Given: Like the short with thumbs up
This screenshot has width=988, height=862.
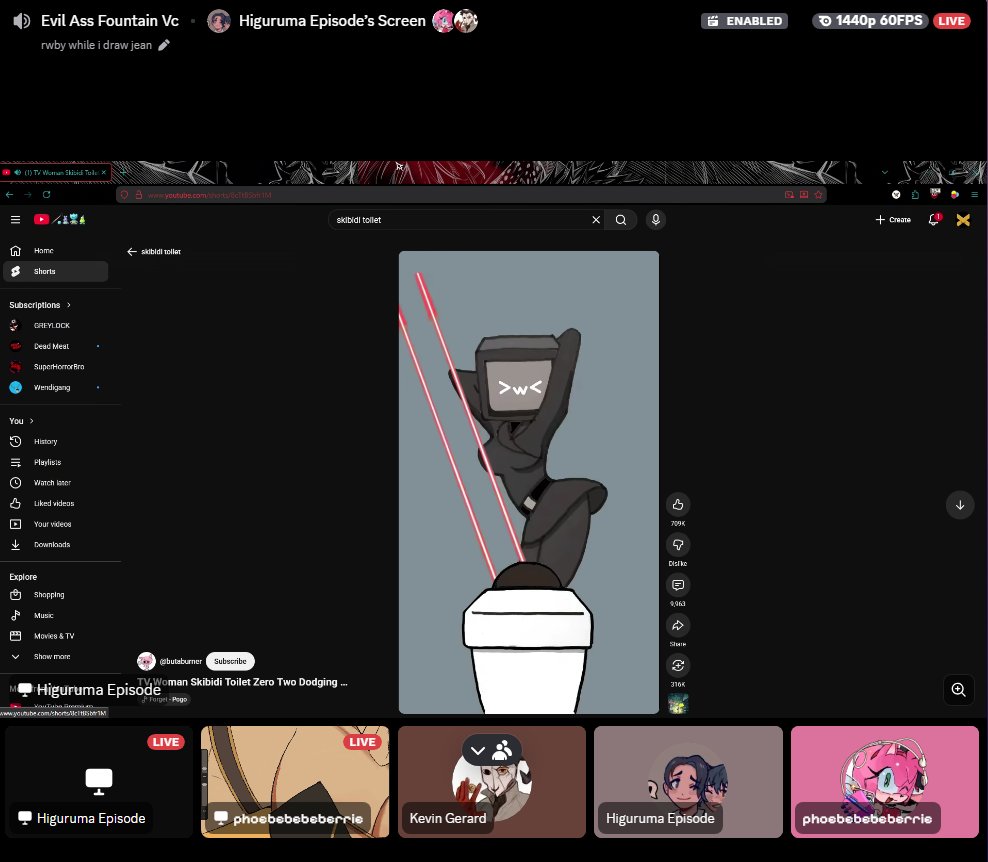Looking at the screenshot, I should click(678, 505).
